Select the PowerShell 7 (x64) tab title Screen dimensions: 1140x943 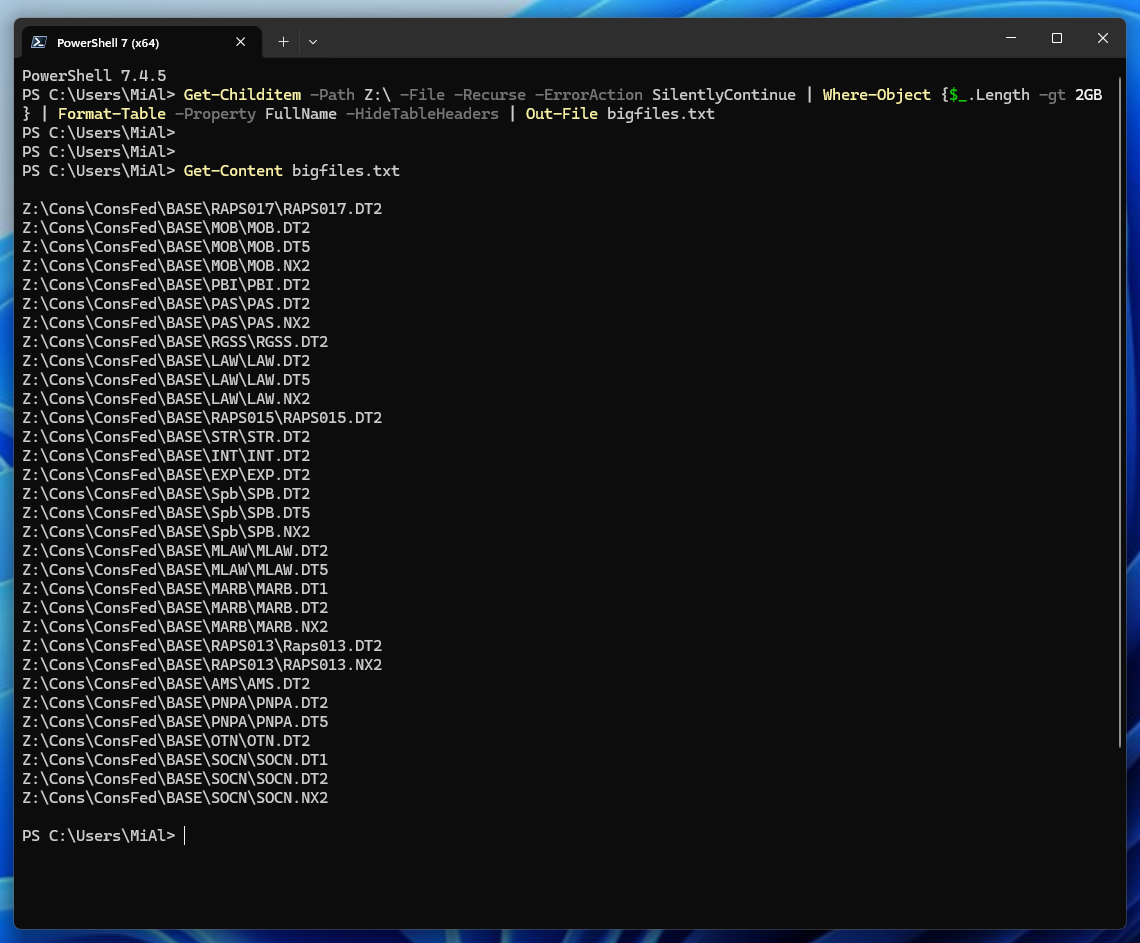[x=108, y=43]
